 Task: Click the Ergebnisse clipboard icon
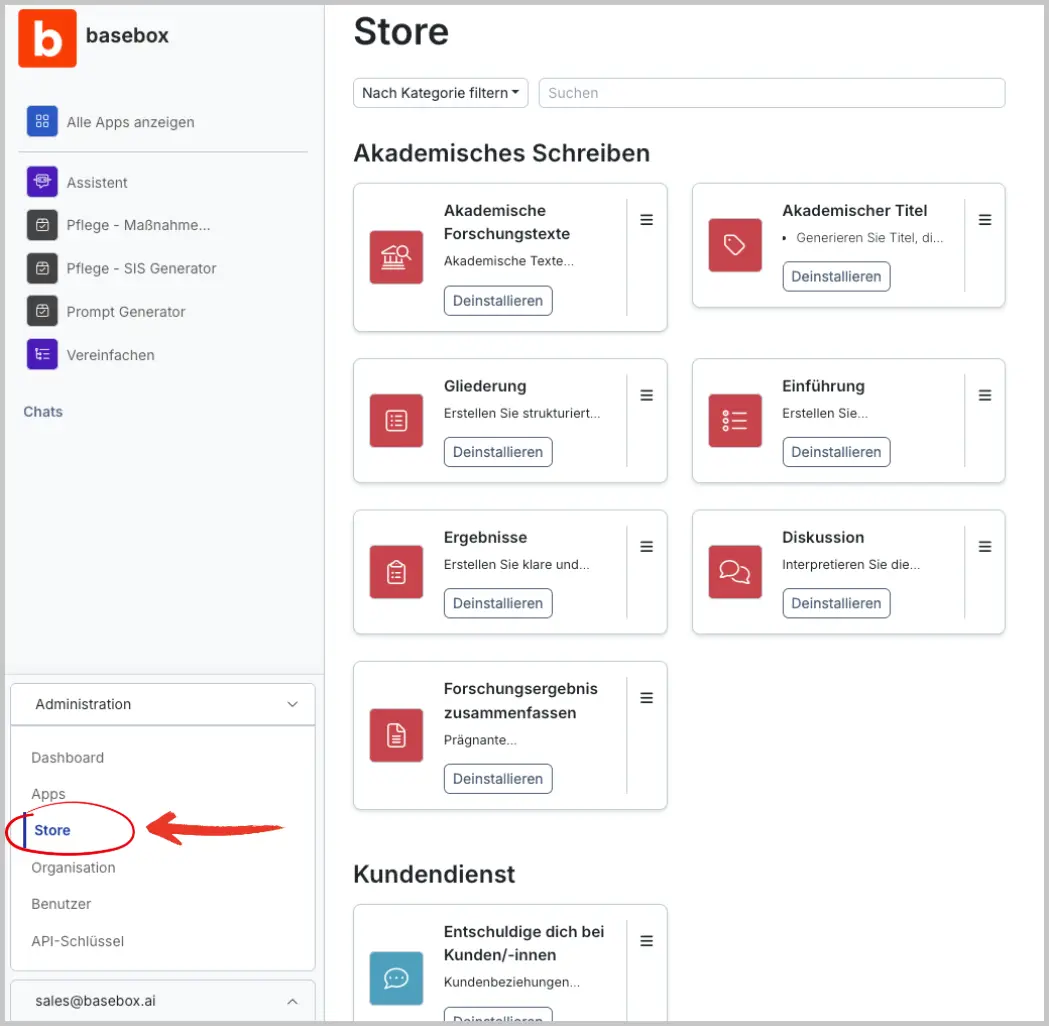click(396, 572)
